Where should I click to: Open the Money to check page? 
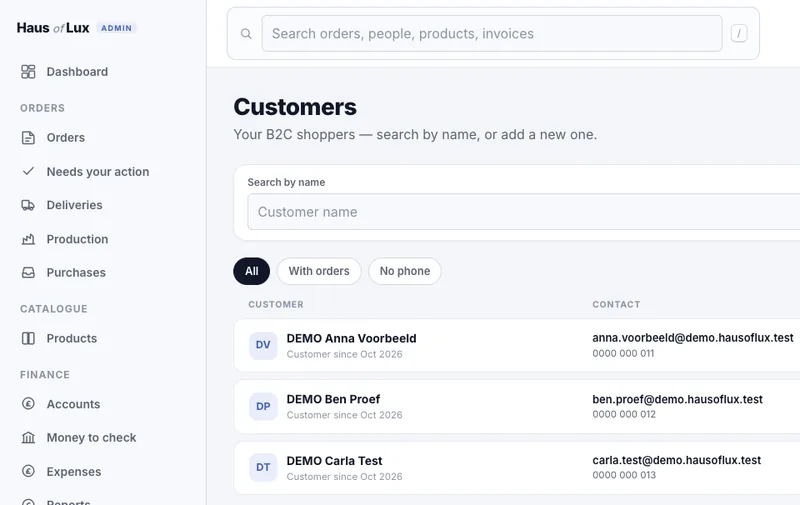pyautogui.click(x=91, y=438)
